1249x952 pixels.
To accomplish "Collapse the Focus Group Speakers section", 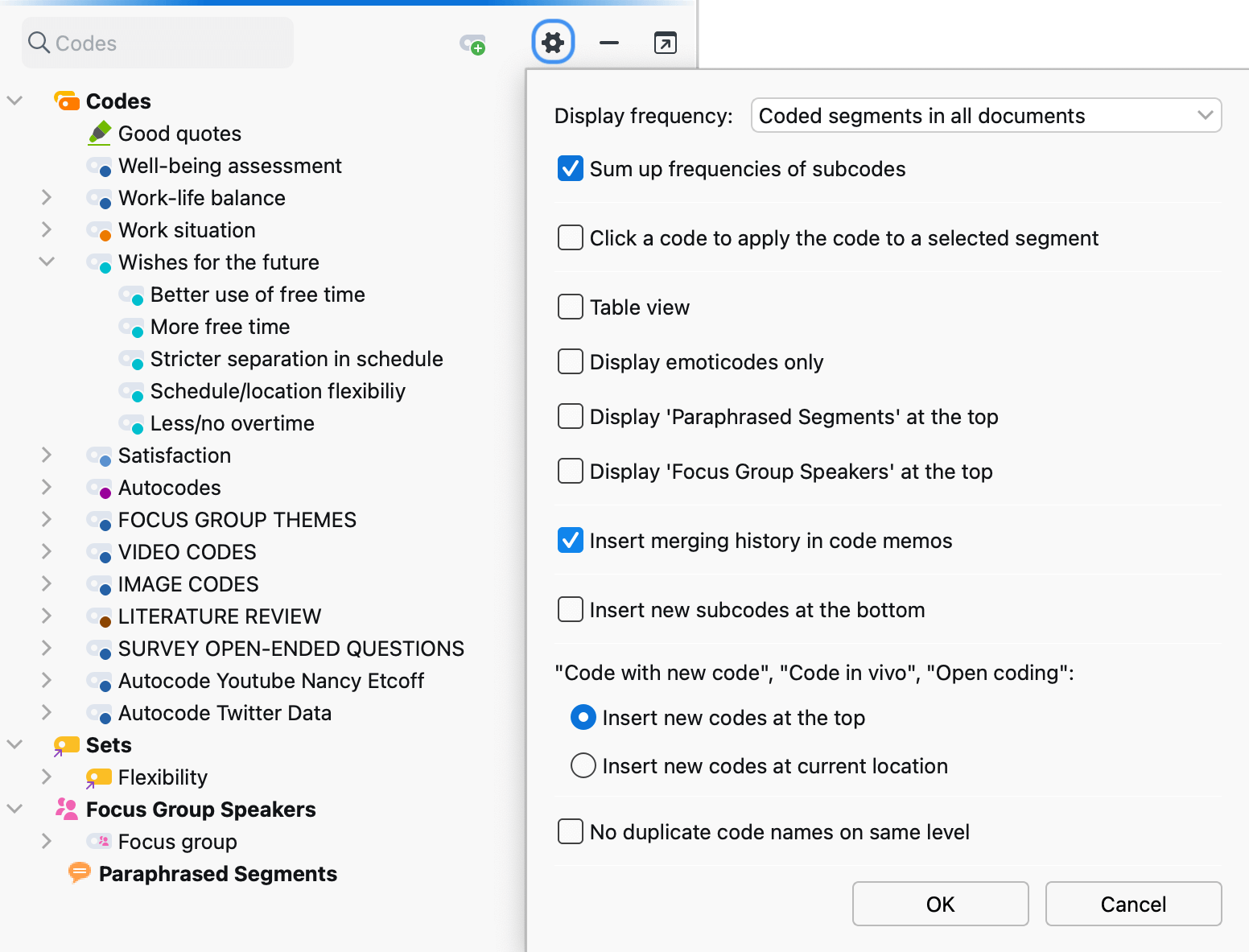I will click(14, 809).
